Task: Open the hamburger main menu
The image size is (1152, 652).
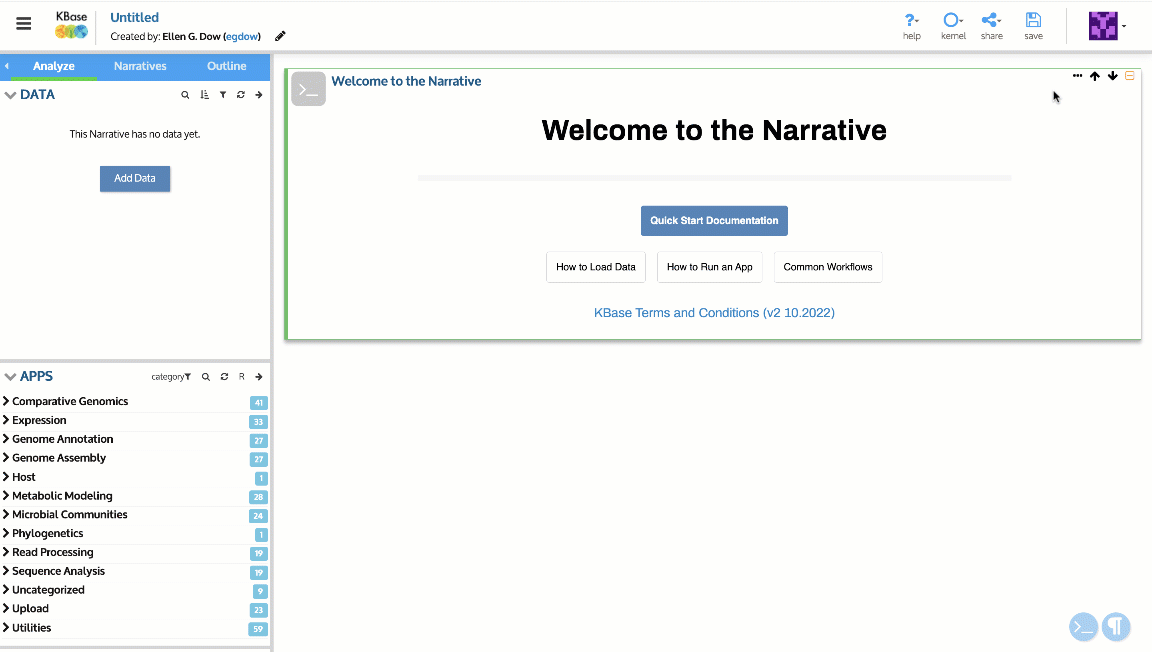Action: point(24,24)
